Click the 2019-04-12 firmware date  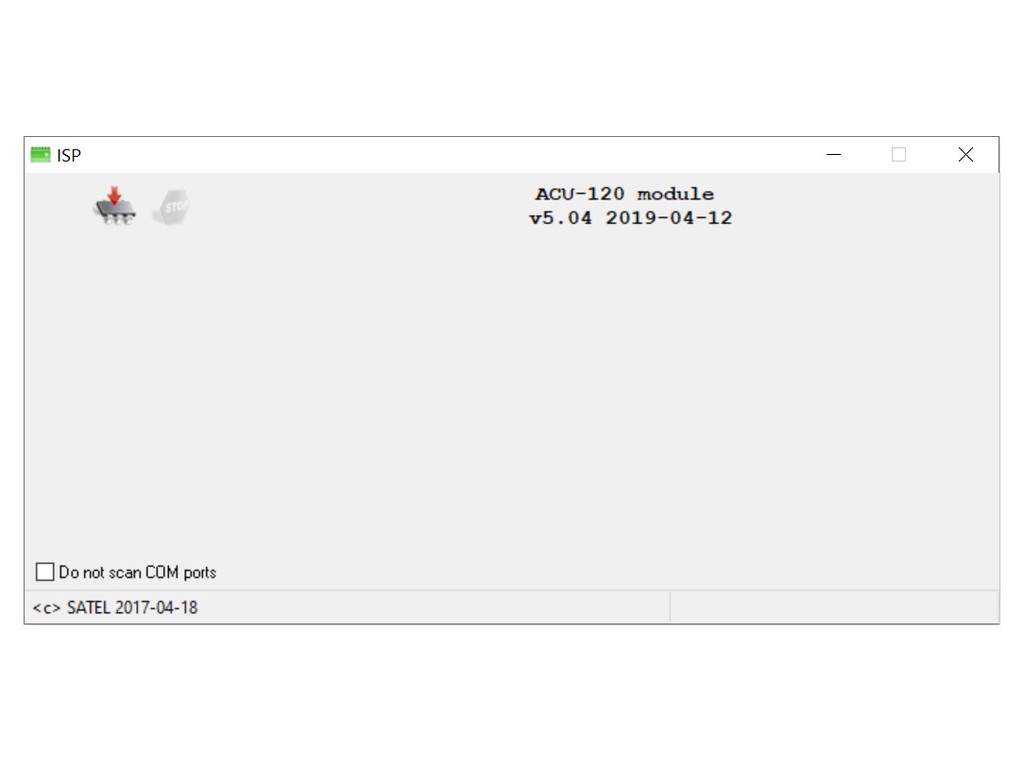pyautogui.click(x=669, y=218)
